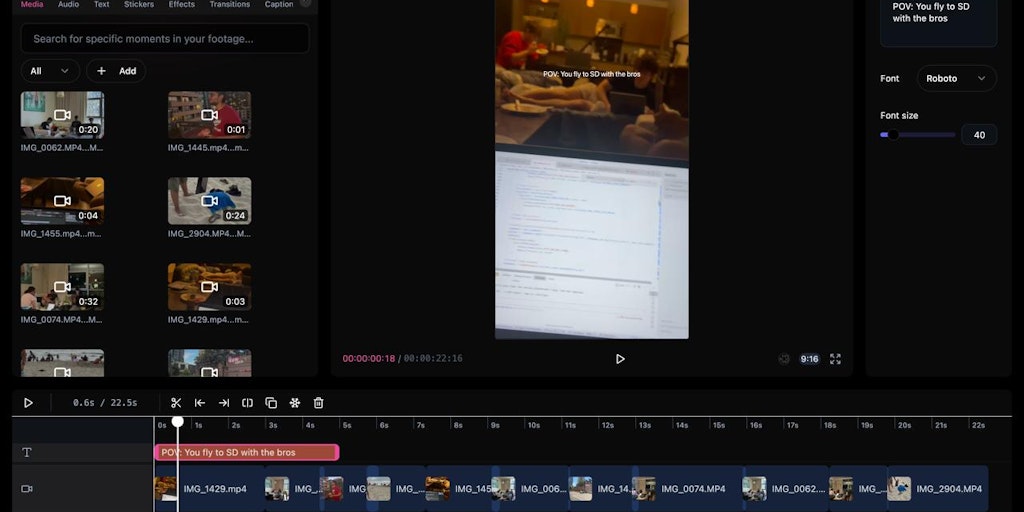Click the 5s mark on timeline ruler

(x=347, y=425)
